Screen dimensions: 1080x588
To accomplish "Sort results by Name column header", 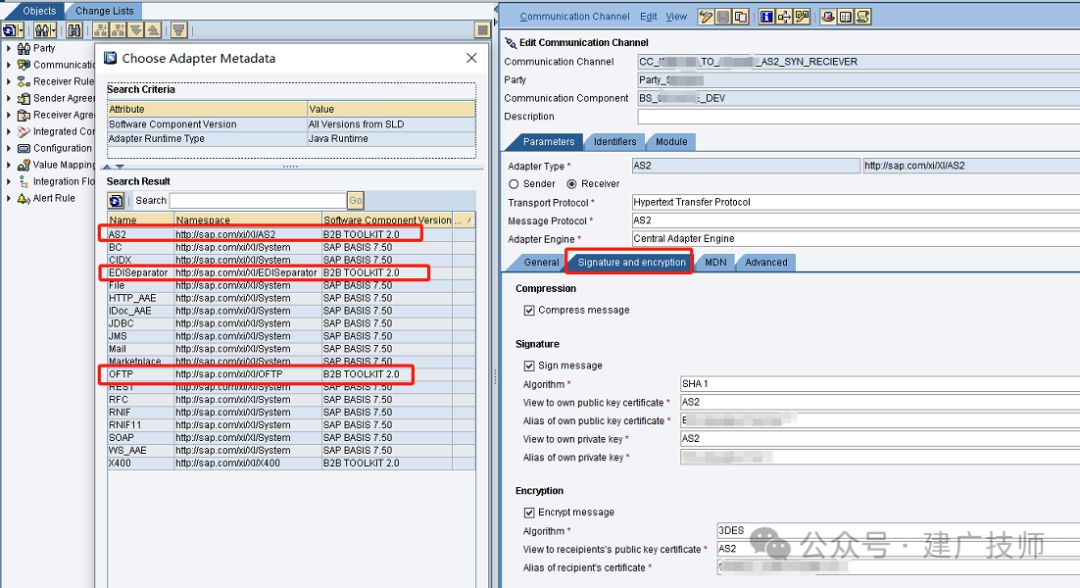I will [x=141, y=220].
